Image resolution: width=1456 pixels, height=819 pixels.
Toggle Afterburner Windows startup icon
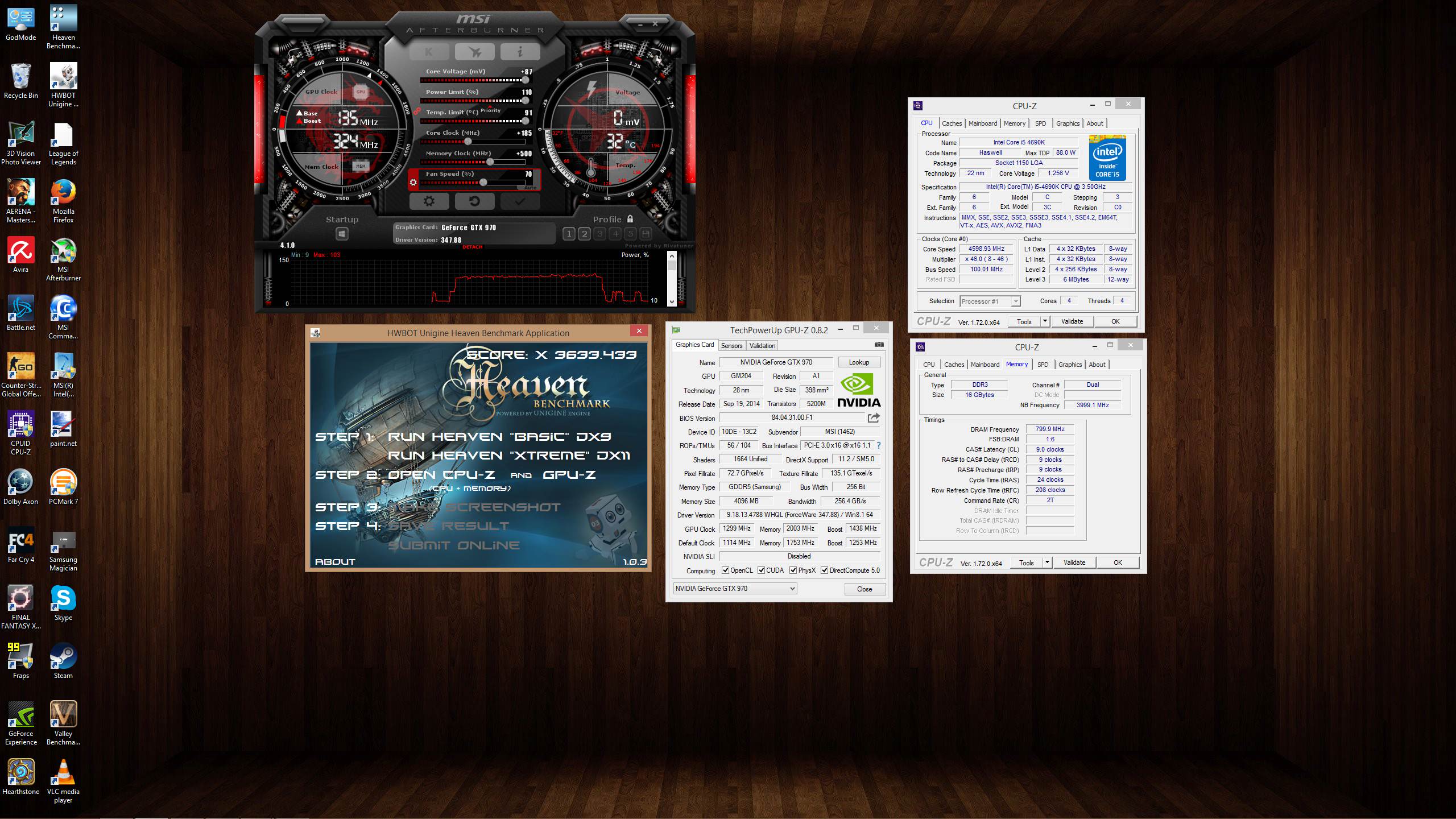click(342, 234)
